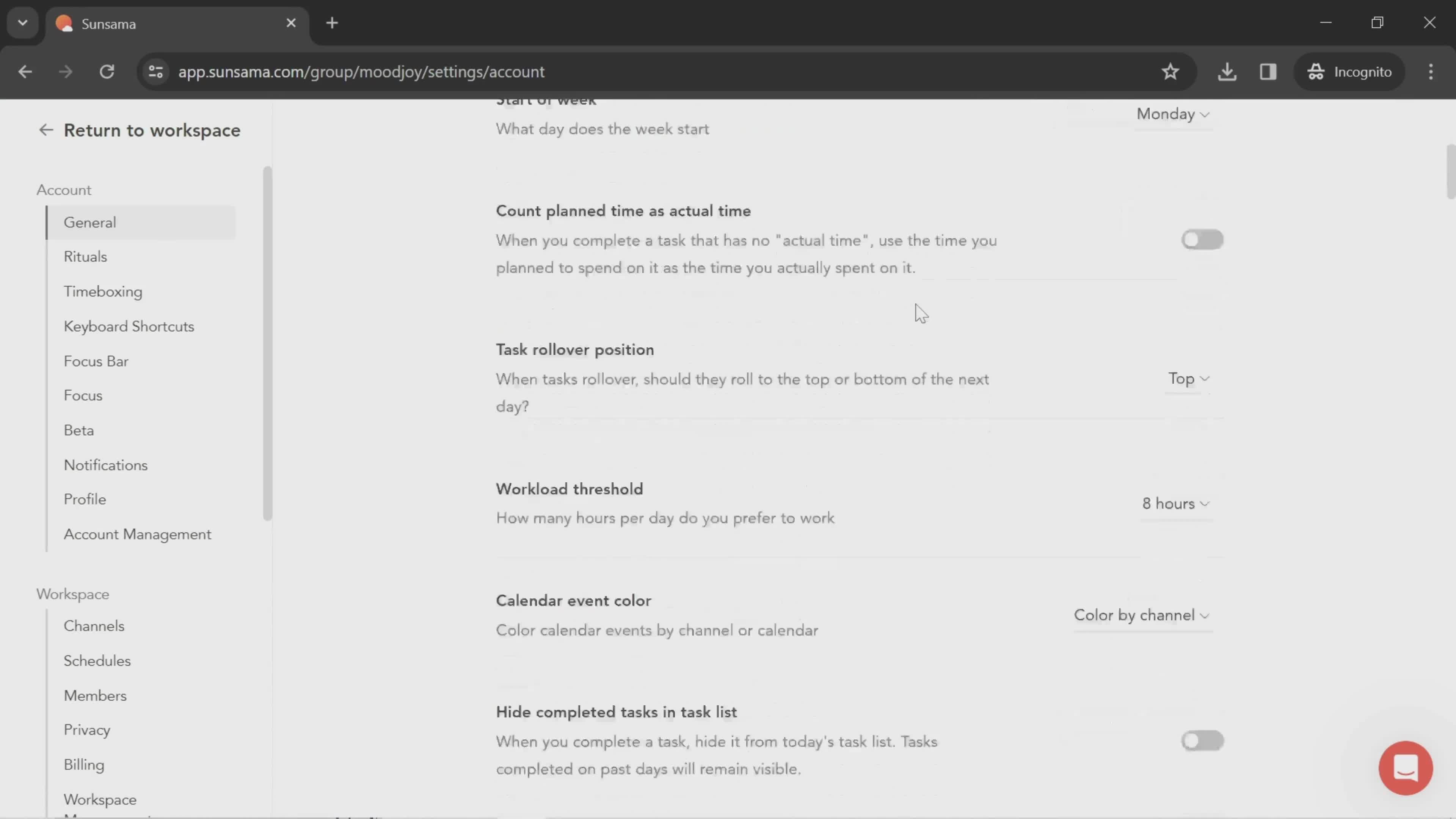Toggle Count planned time as actual time
Image resolution: width=1456 pixels, height=819 pixels.
1201,239
